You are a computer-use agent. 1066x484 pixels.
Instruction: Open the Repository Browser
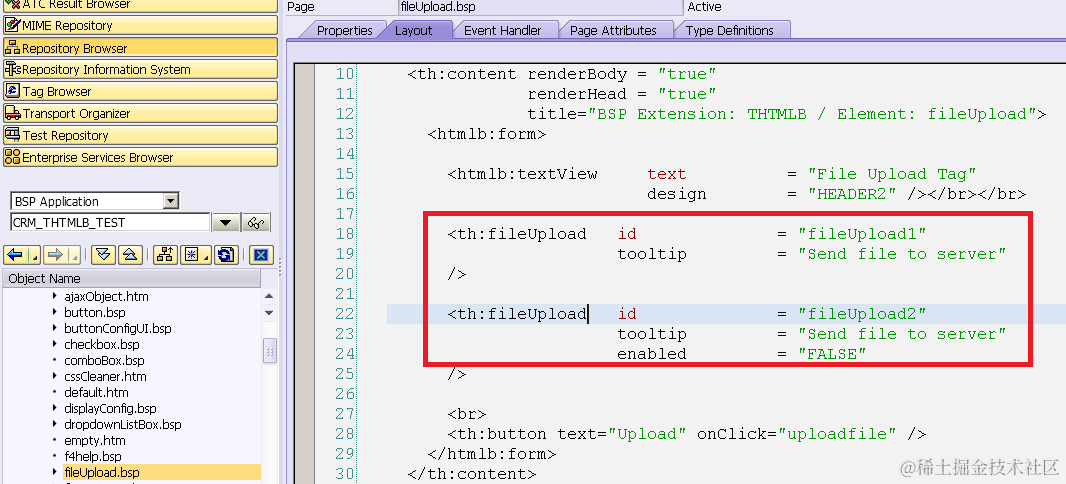click(x=140, y=48)
